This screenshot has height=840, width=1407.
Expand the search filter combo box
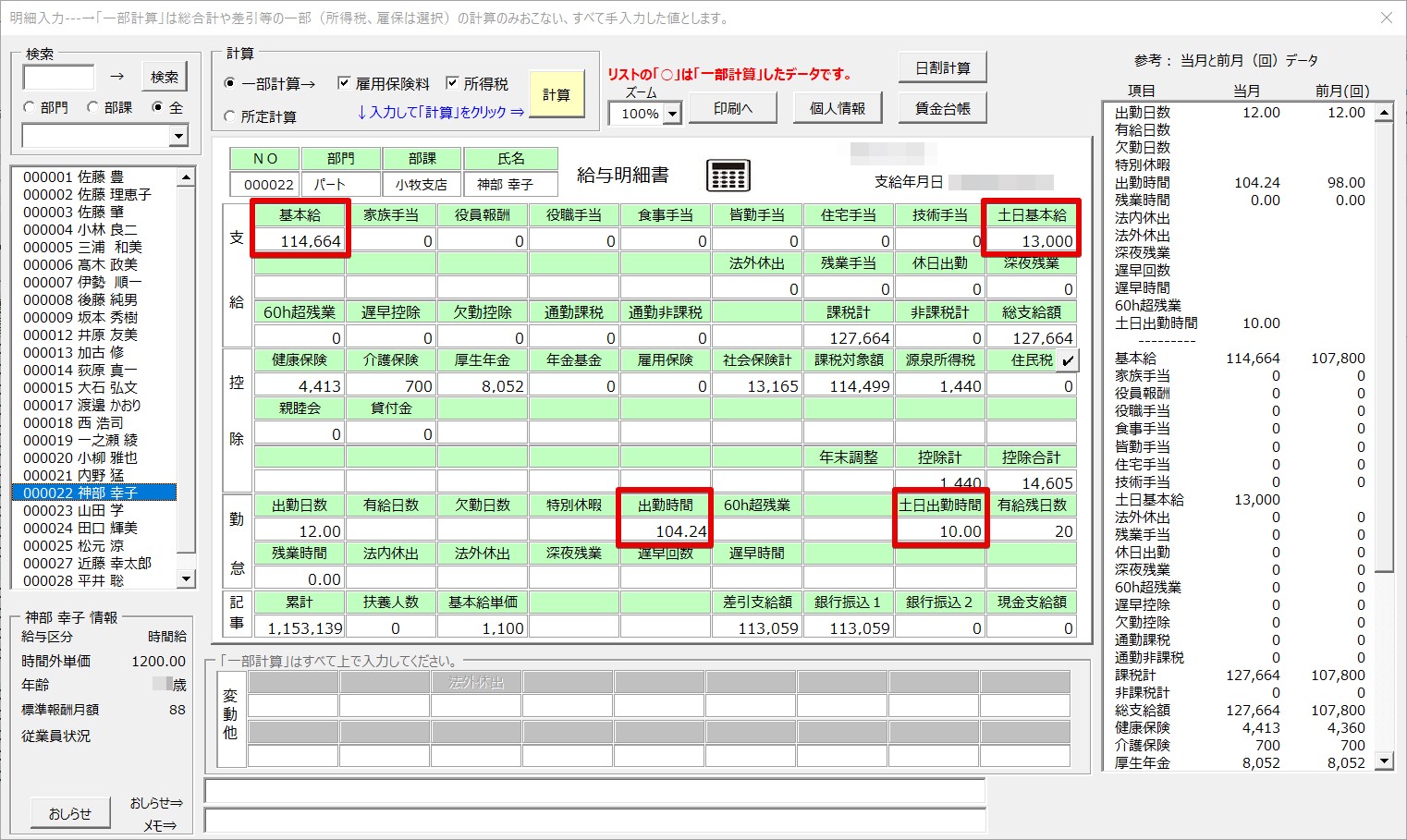pos(178,136)
